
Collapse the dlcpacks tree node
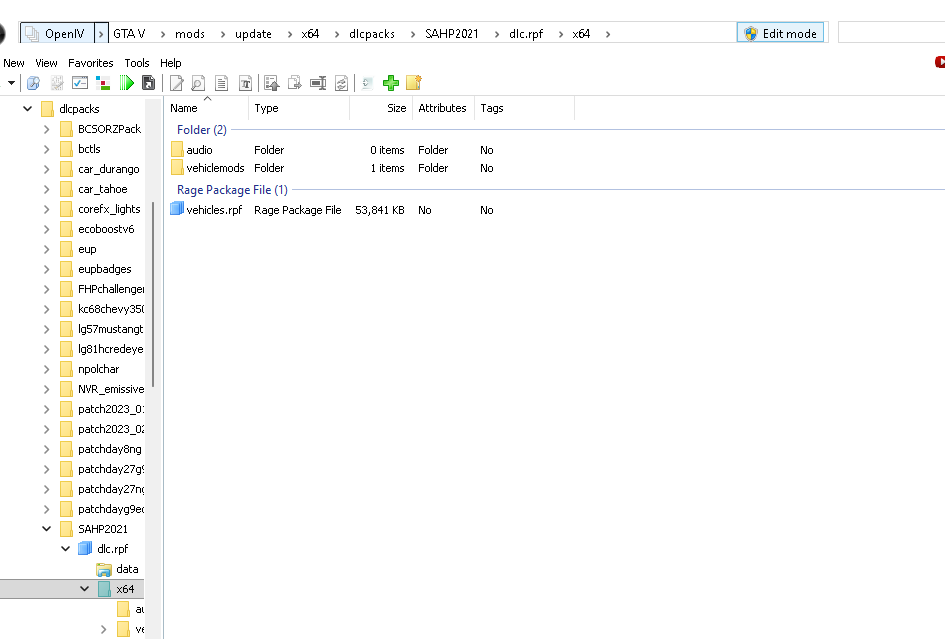tap(27, 109)
